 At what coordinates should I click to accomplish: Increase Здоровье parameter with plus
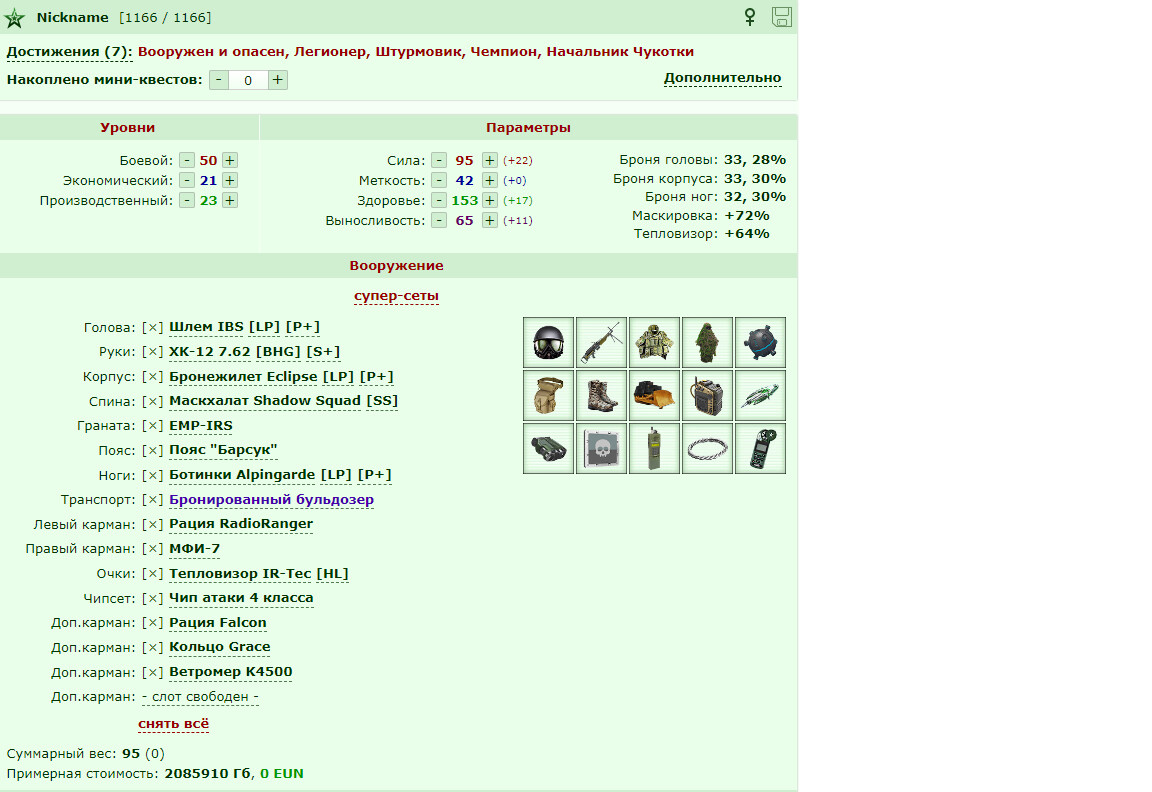click(490, 200)
